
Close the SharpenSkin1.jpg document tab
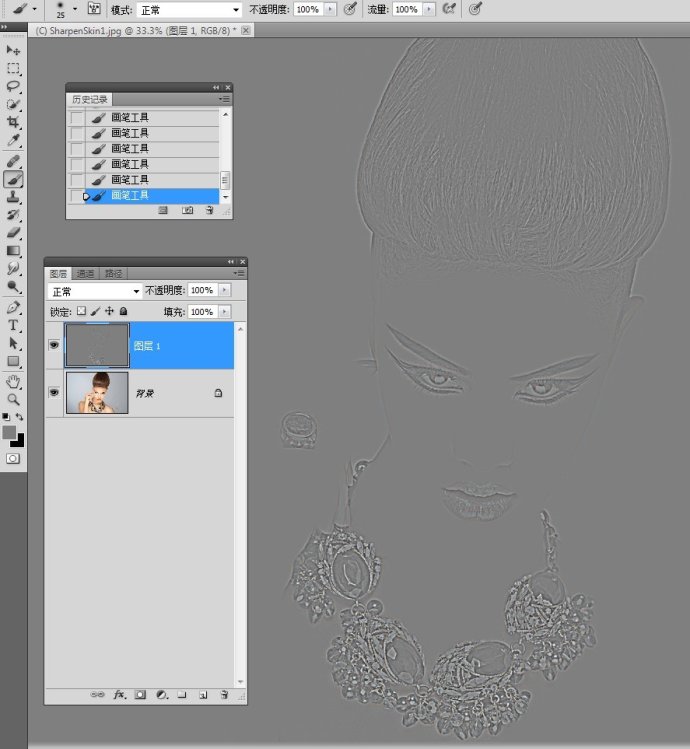coord(246,31)
